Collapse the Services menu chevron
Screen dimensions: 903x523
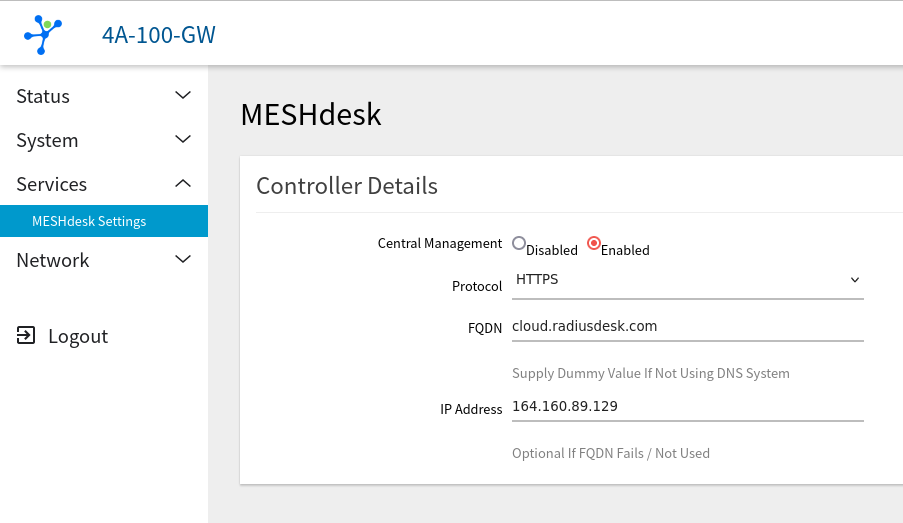pos(183,184)
